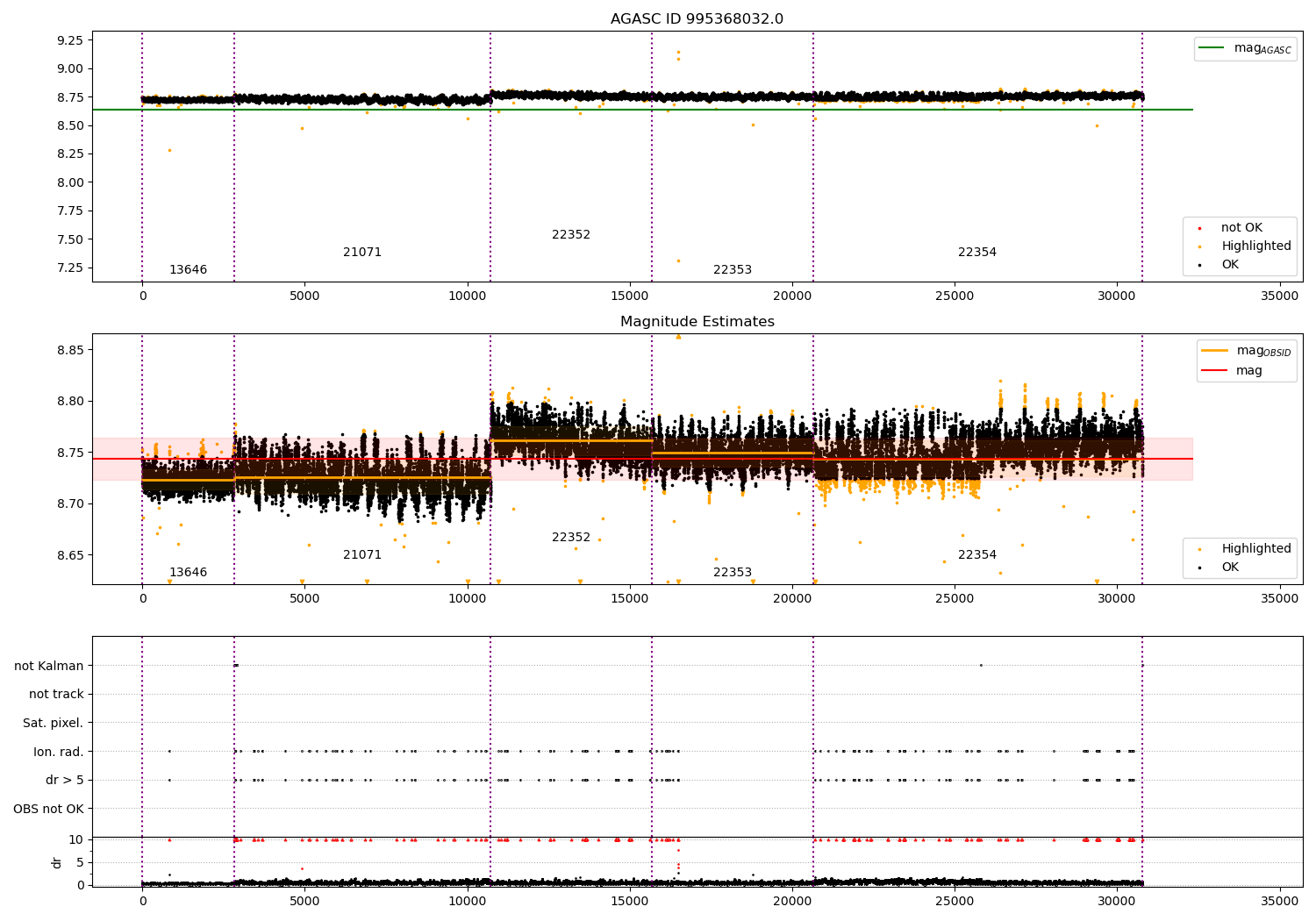This screenshot has width=1316, height=921.
Task: Click the 9.25 y-axis tick of the top plot
Action: click(x=70, y=40)
